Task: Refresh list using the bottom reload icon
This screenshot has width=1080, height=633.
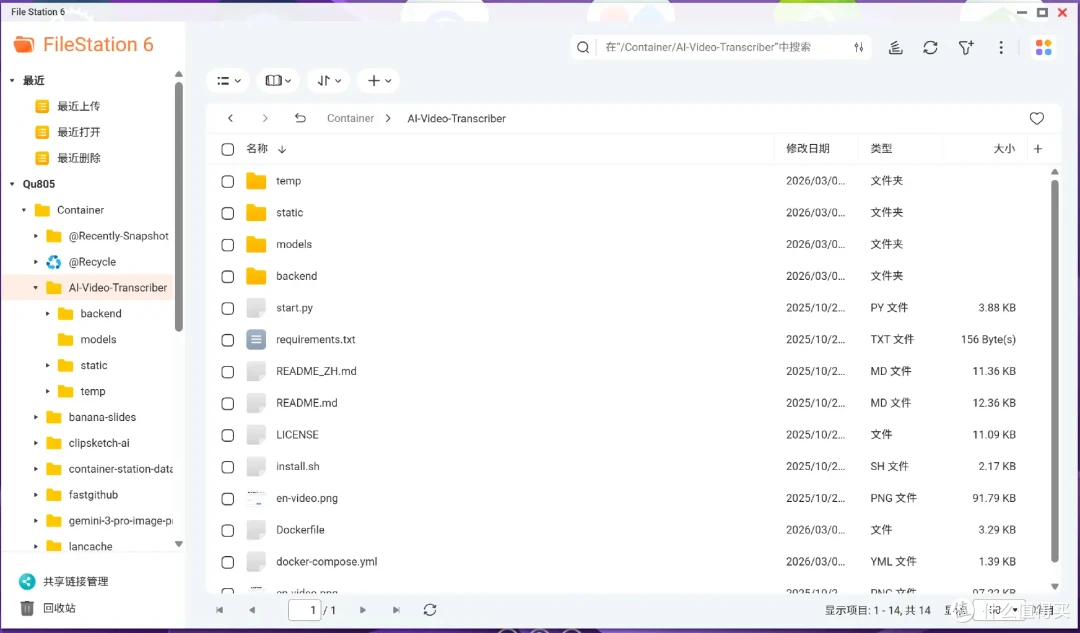Action: pyautogui.click(x=430, y=610)
